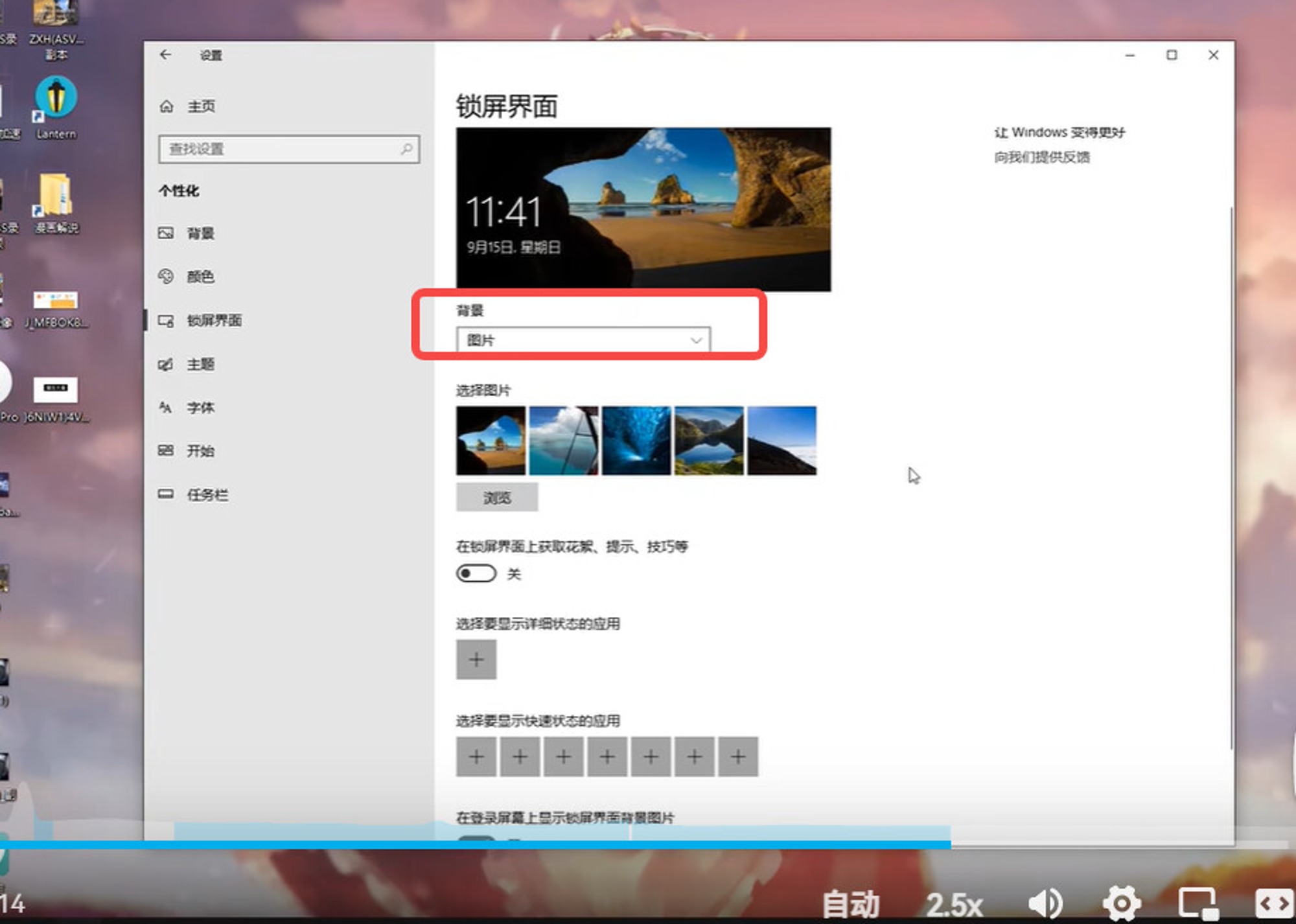Viewport: 1296px width, 924px height.
Task: Open the J6NIW1J4V desktop file
Action: (56, 399)
